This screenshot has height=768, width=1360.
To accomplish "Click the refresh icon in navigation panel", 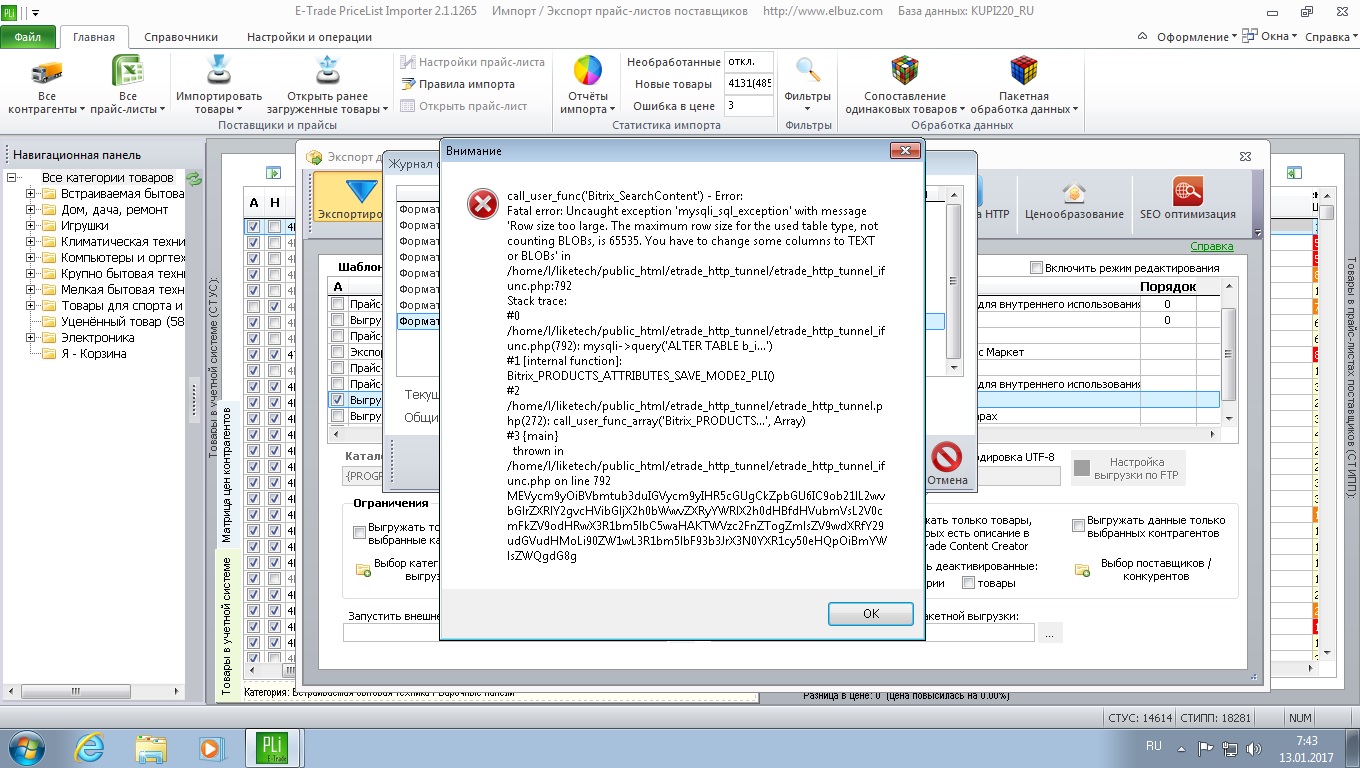I will (x=194, y=179).
